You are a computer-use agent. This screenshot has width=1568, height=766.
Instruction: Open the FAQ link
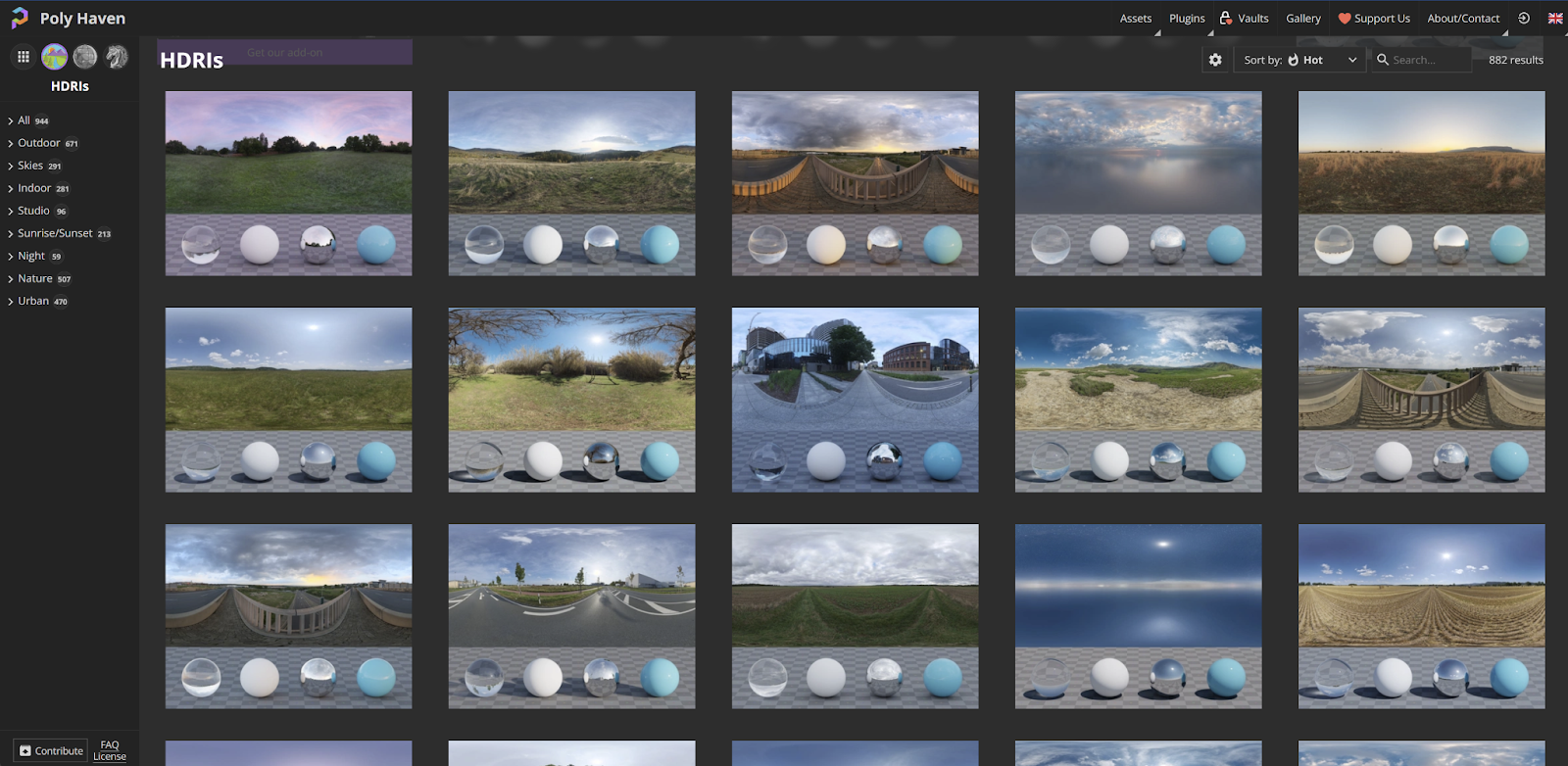click(x=110, y=745)
